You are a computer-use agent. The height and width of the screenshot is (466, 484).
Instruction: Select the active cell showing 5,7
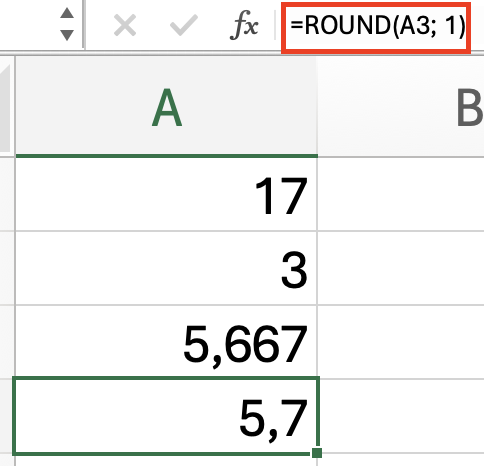(x=166, y=416)
